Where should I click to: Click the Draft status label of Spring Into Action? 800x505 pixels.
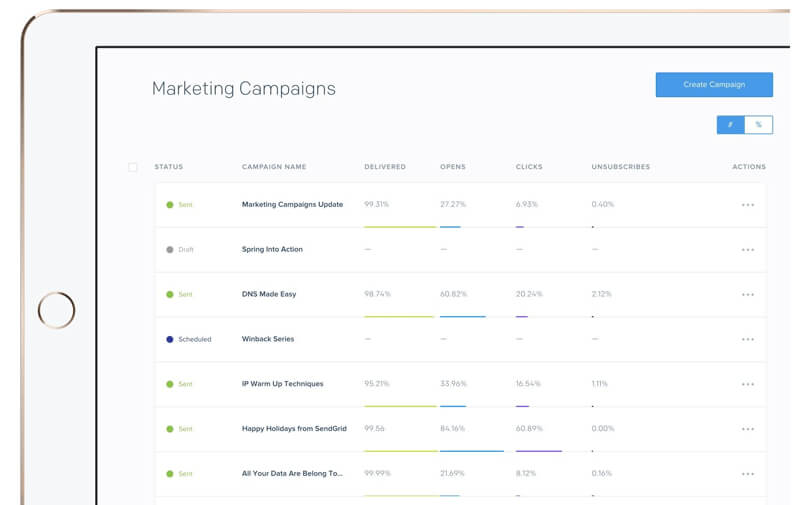pos(186,249)
